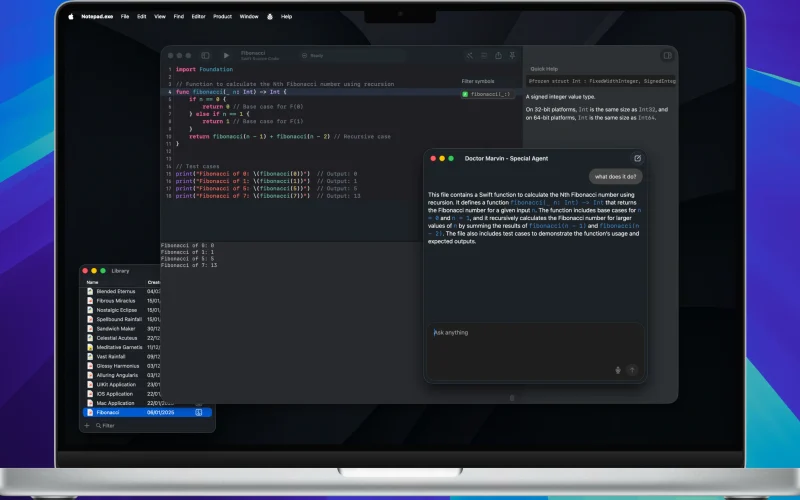Select Celestial Acuteus in Library list

117,338
